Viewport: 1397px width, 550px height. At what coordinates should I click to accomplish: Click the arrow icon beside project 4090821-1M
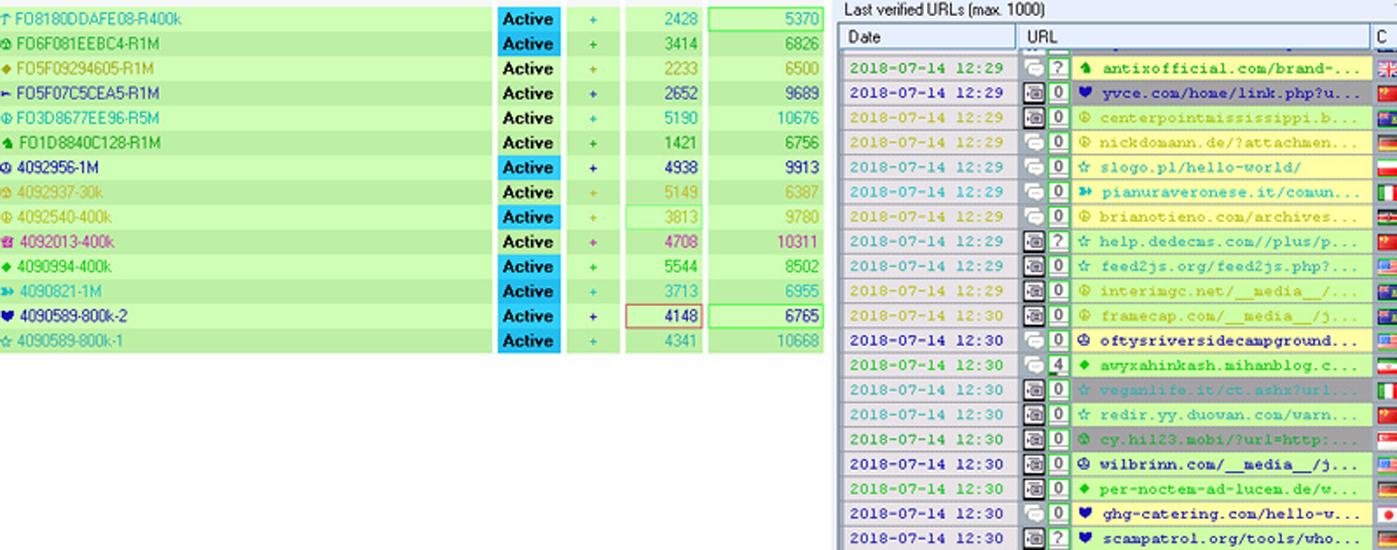(8, 292)
